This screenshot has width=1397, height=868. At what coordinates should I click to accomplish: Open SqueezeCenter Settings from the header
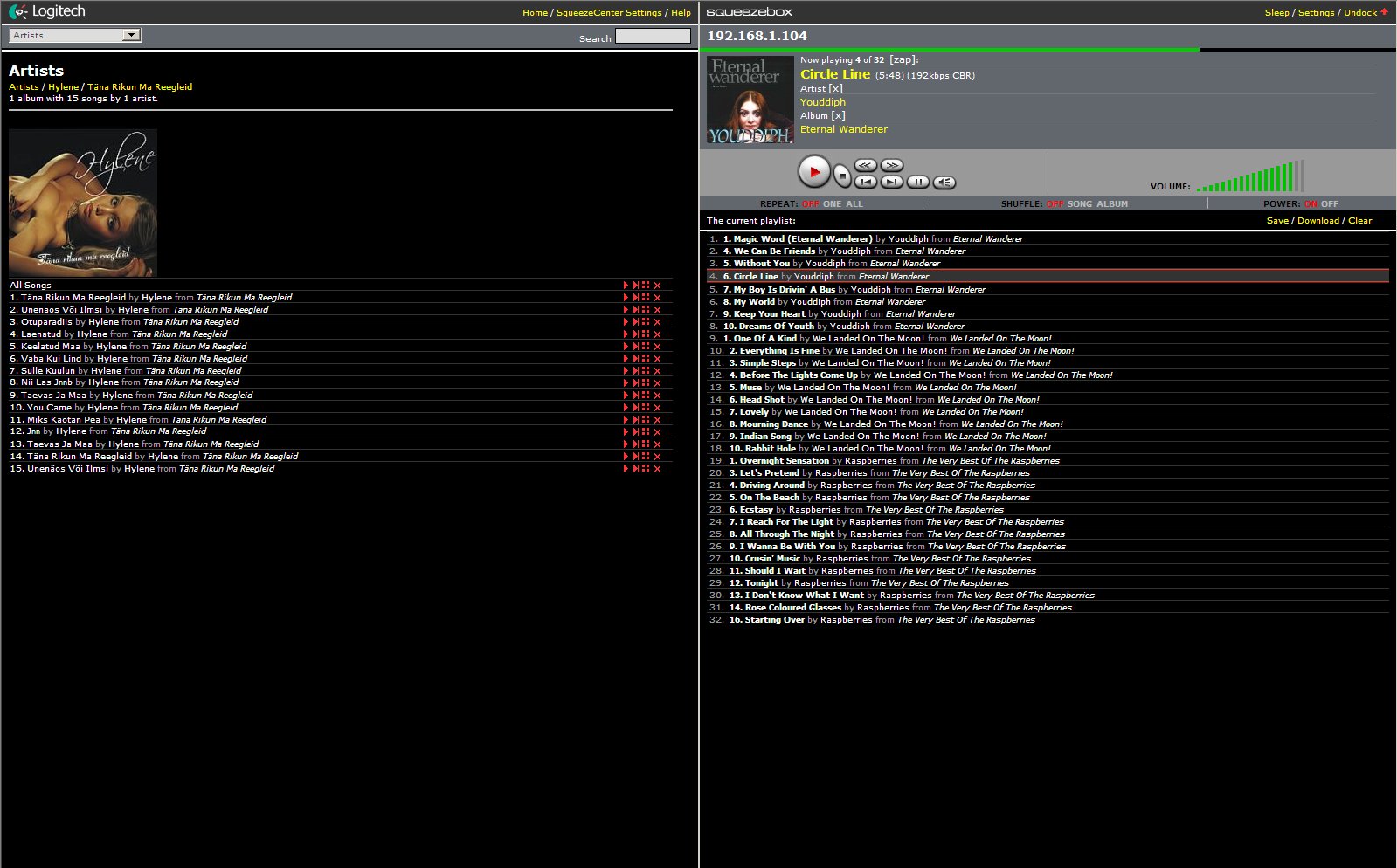[609, 13]
